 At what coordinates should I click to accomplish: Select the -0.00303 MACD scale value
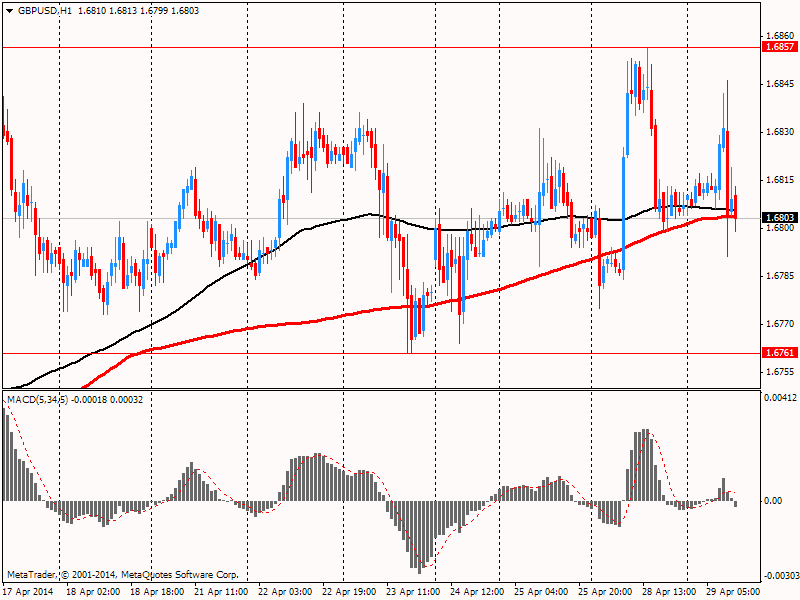point(781,576)
